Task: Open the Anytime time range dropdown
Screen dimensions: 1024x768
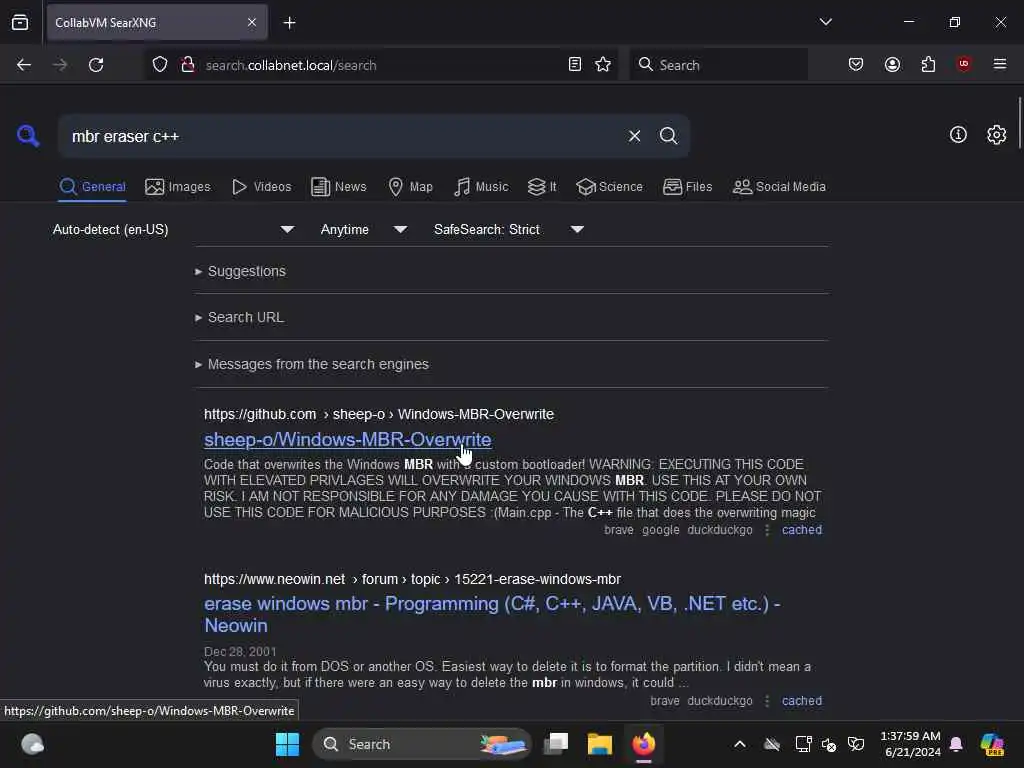Action: (x=363, y=229)
